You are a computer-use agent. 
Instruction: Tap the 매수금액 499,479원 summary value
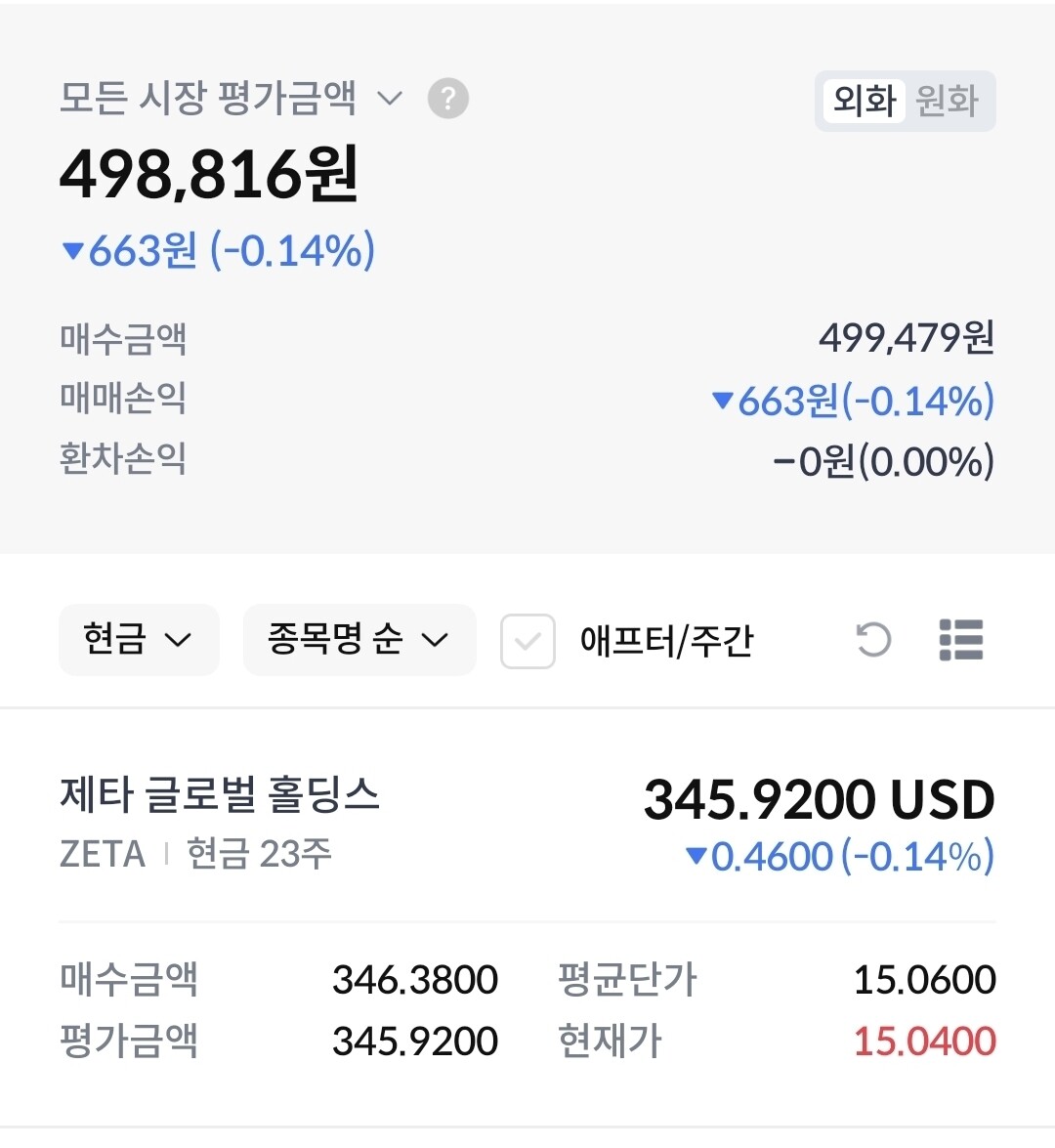coord(906,338)
